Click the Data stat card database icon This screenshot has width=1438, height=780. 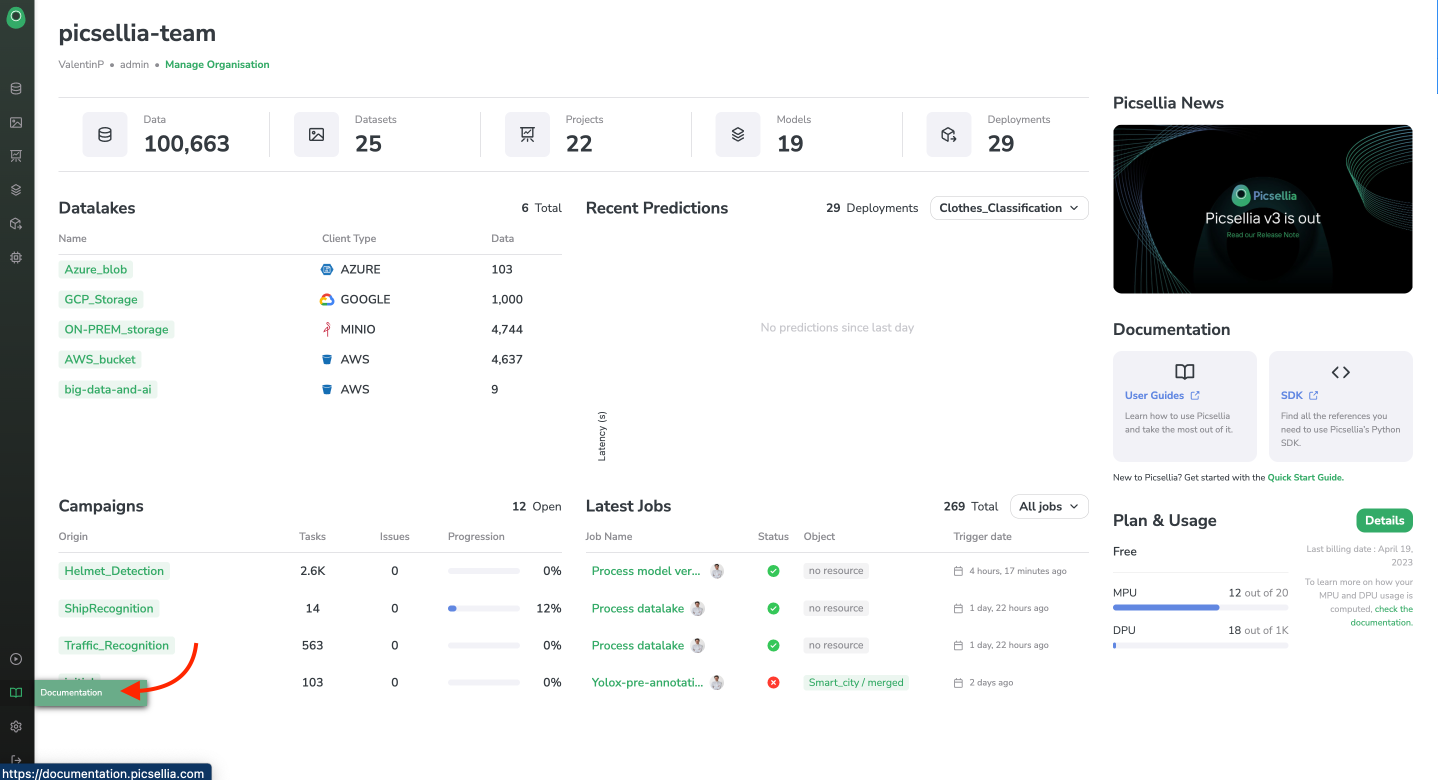(x=105, y=134)
